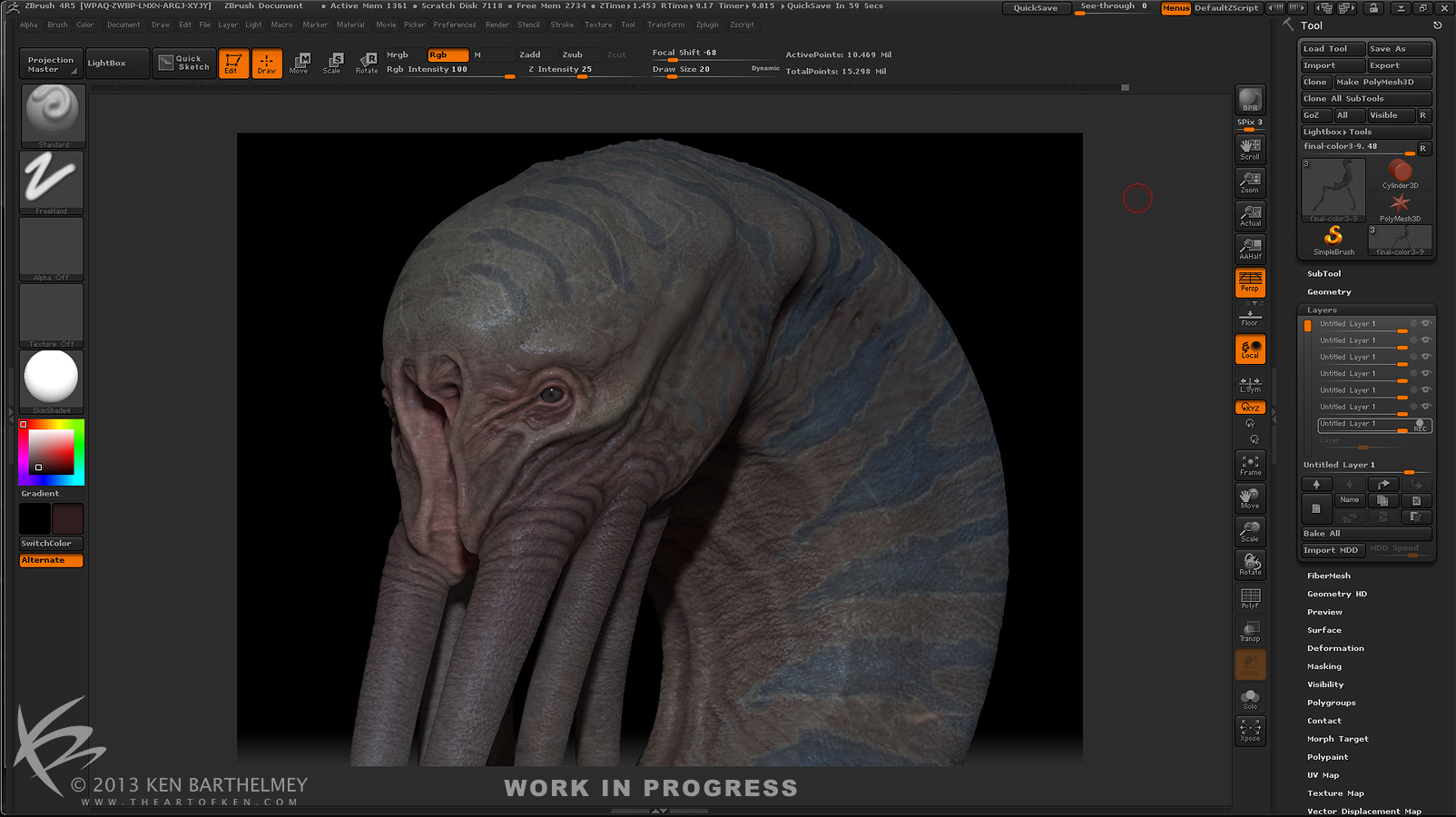Expand the Masking section

point(1324,666)
